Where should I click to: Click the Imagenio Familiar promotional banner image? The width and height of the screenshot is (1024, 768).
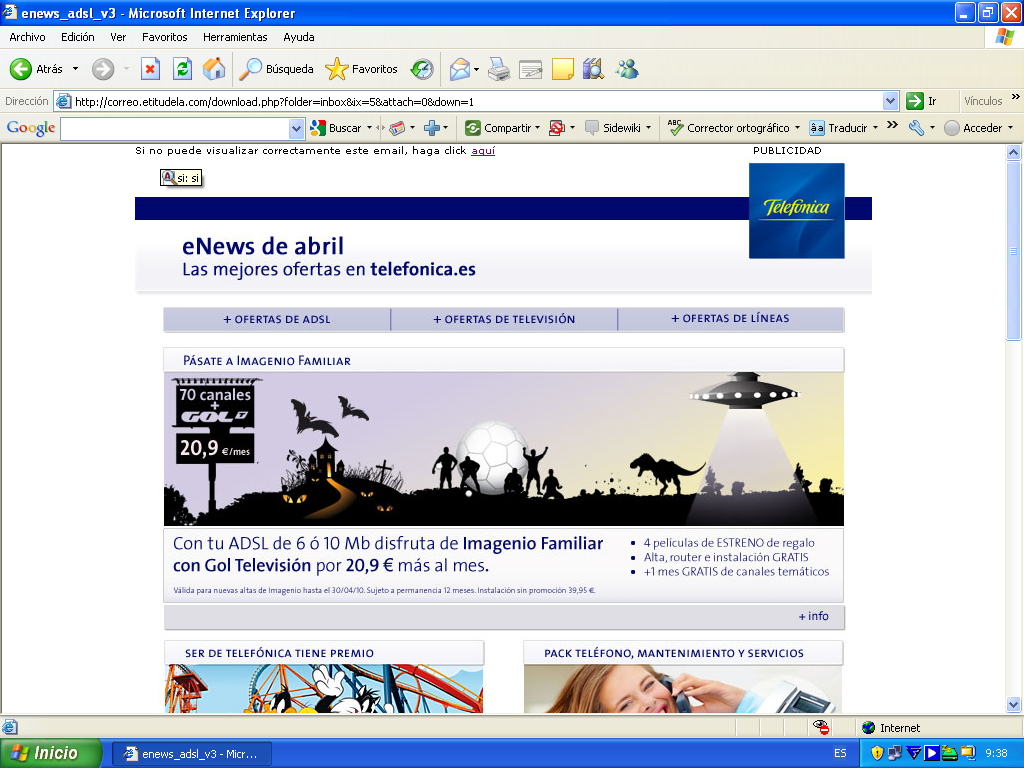[504, 449]
